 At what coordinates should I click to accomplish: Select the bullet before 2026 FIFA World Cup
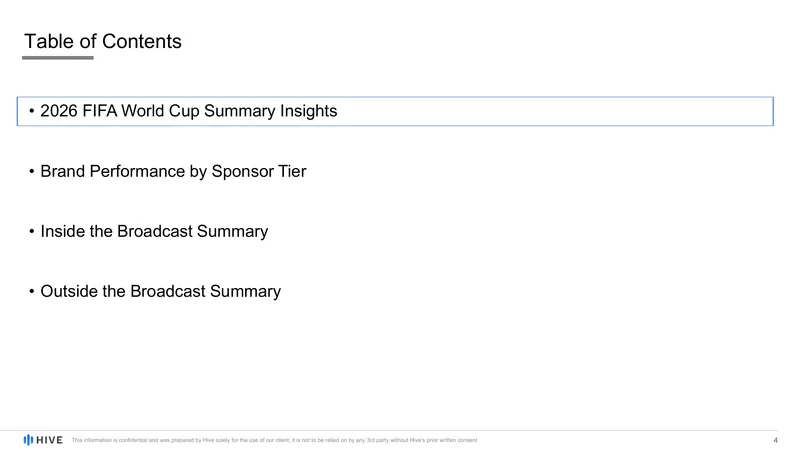click(x=32, y=111)
